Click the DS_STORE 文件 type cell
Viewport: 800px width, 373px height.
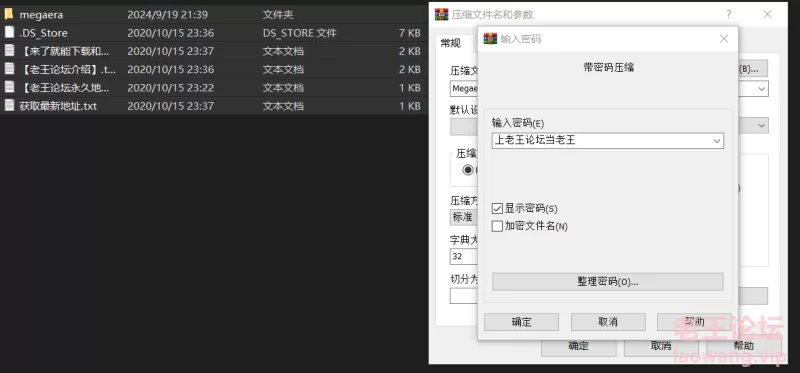click(299, 33)
